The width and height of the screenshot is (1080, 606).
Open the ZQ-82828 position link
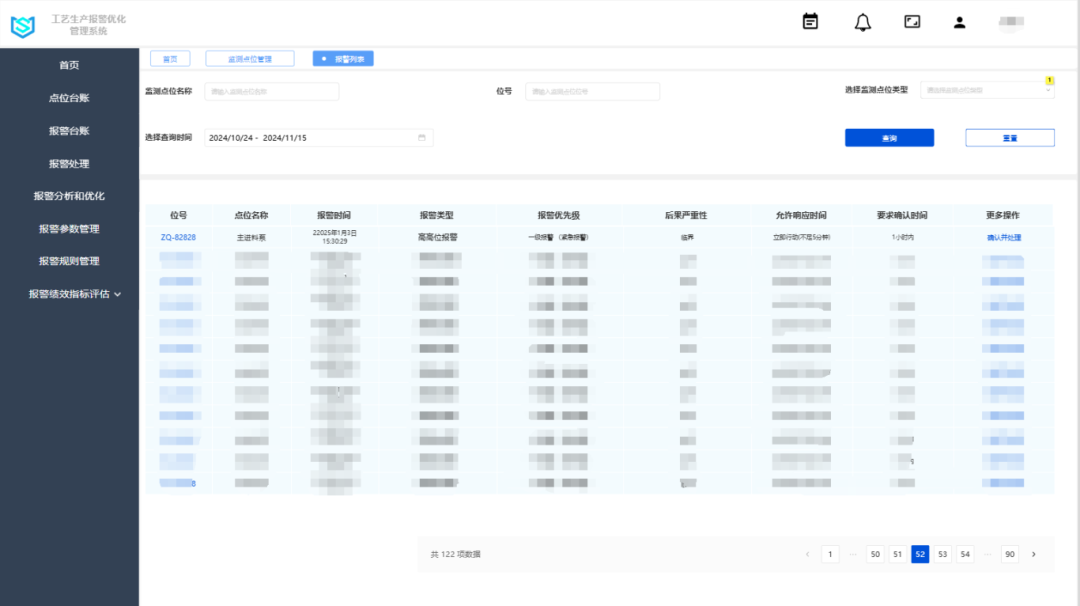[x=178, y=238]
